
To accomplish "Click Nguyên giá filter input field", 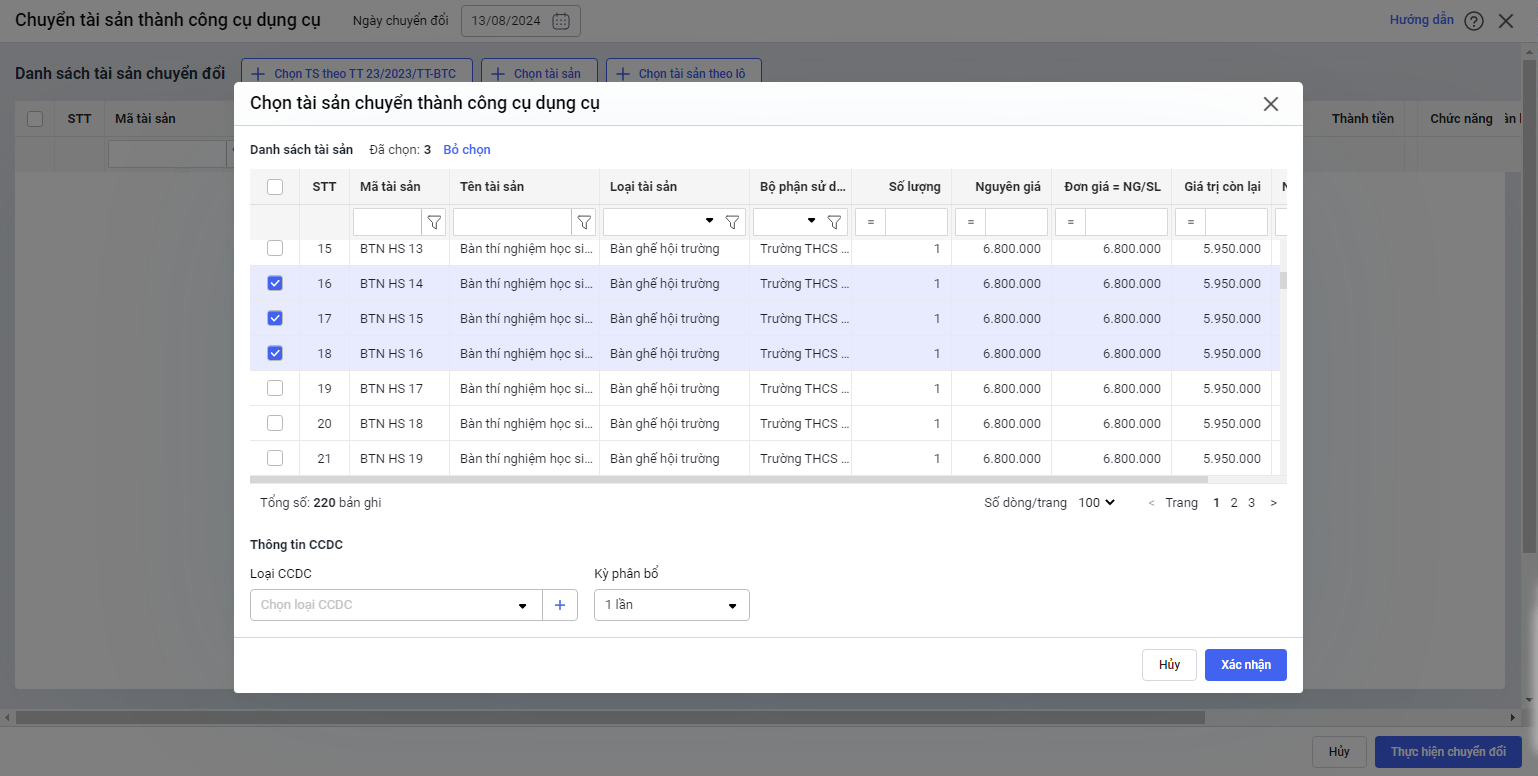I will [1015, 222].
